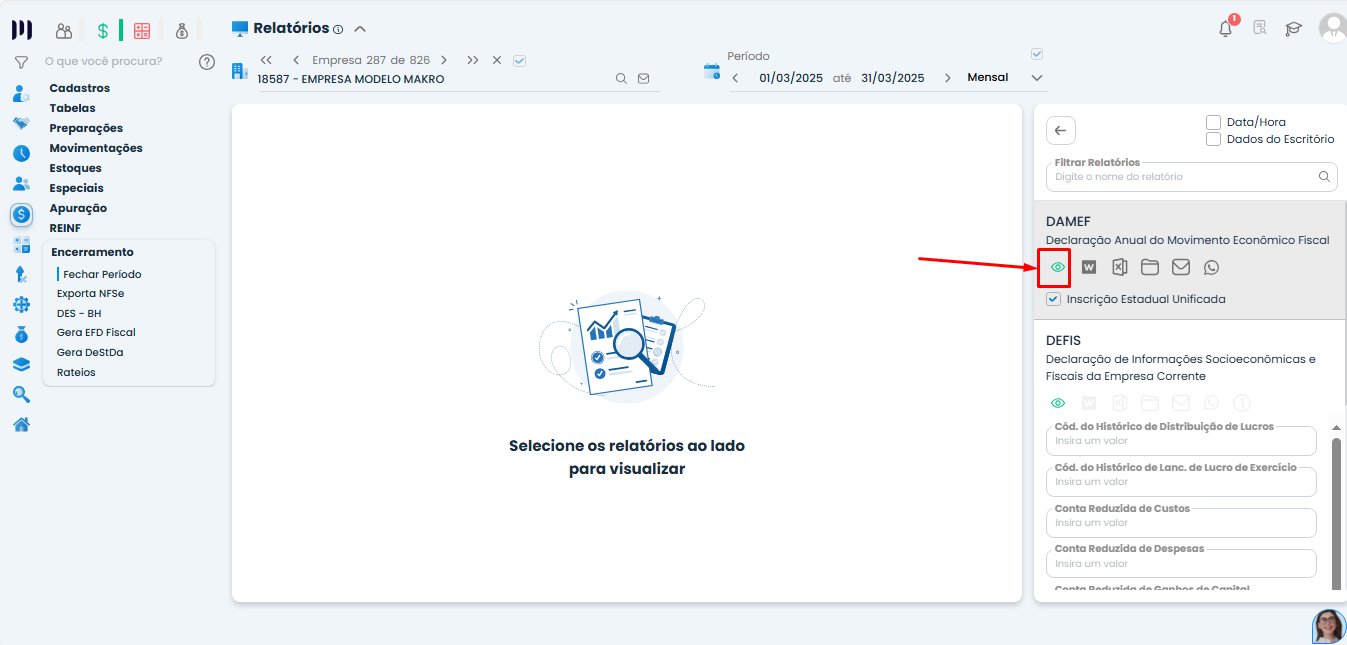The height and width of the screenshot is (645, 1347).
Task: Click the back arrow button in reports panel
Action: 1061,130
